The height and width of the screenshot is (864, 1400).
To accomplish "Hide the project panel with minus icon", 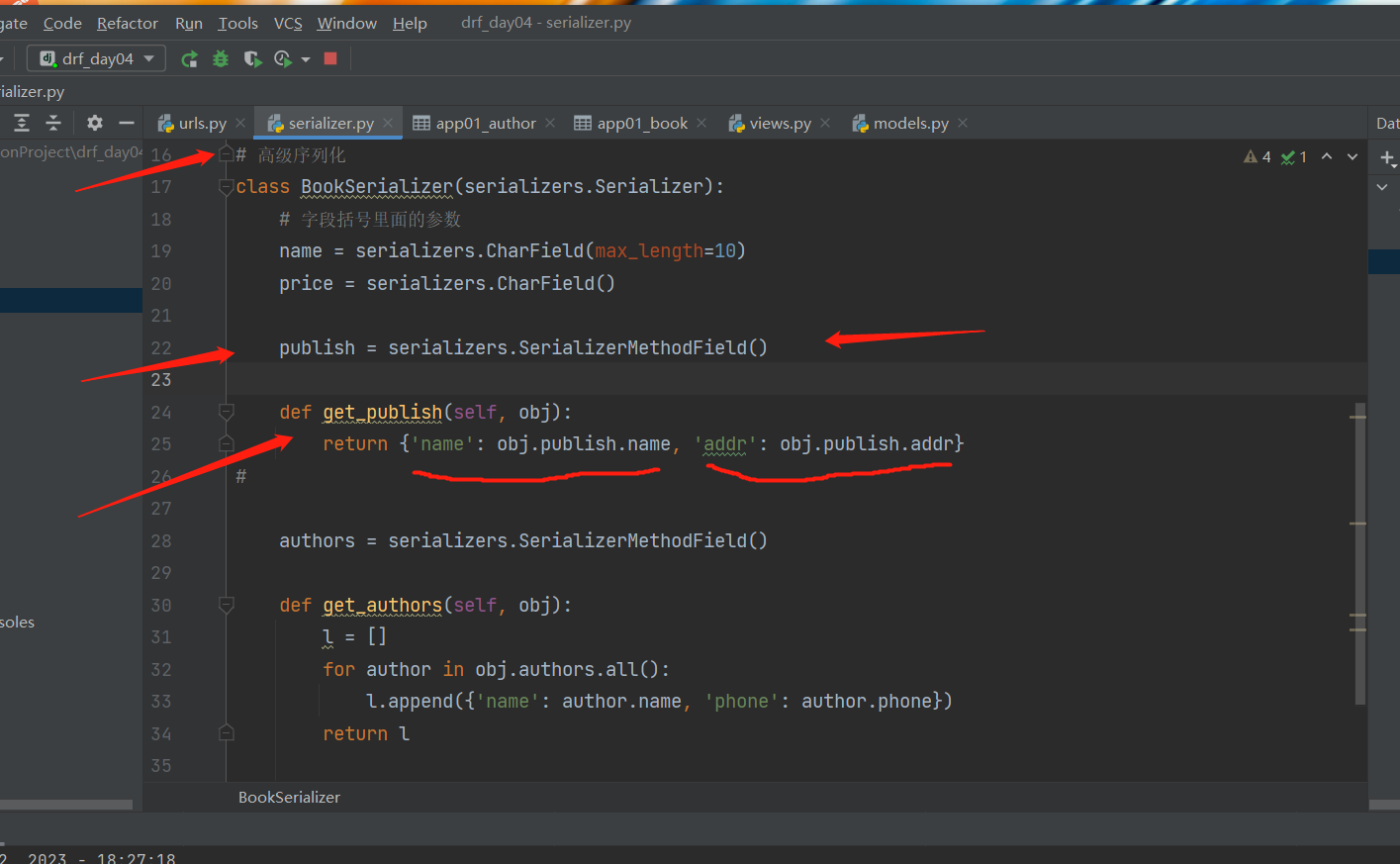I will [126, 123].
